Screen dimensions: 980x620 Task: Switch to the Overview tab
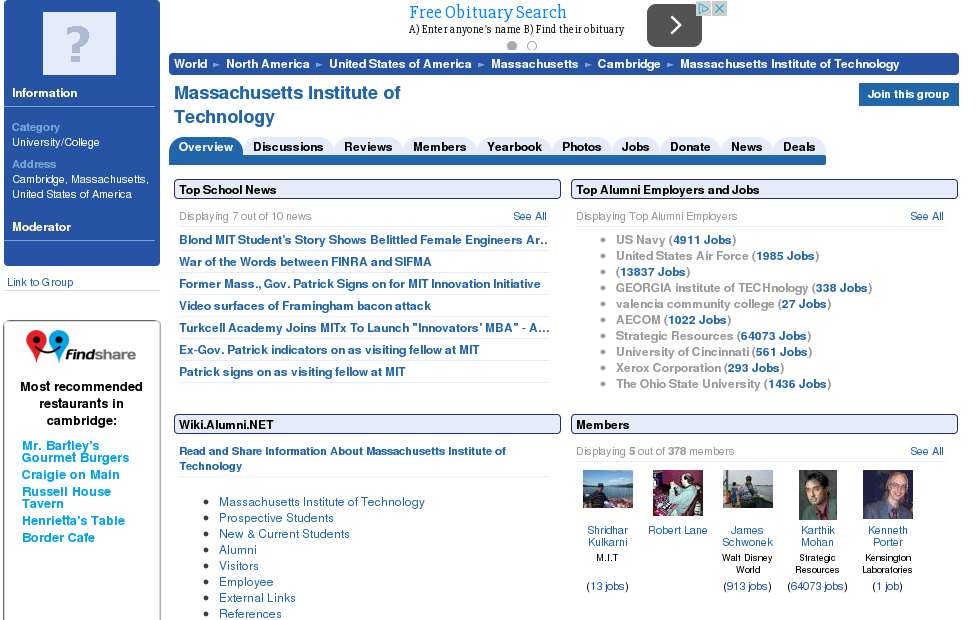coord(206,147)
